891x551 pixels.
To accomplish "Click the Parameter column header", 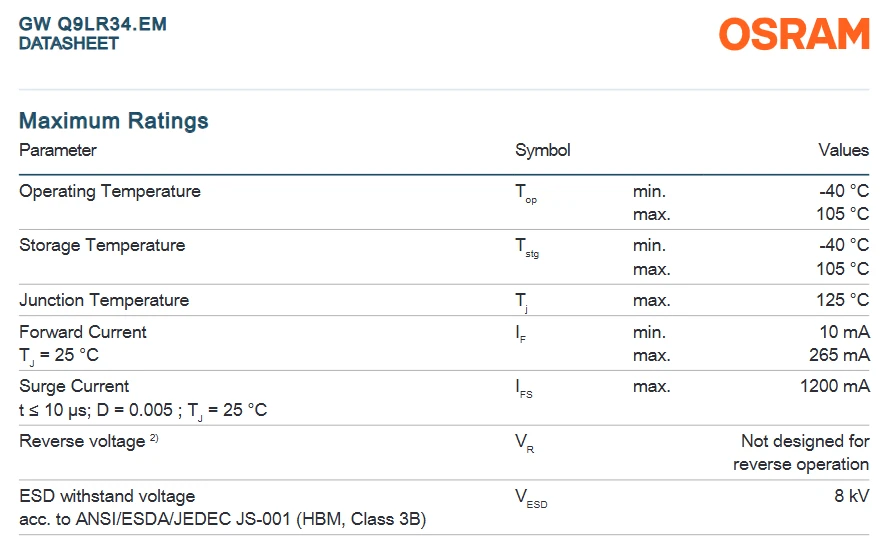I will [58, 150].
